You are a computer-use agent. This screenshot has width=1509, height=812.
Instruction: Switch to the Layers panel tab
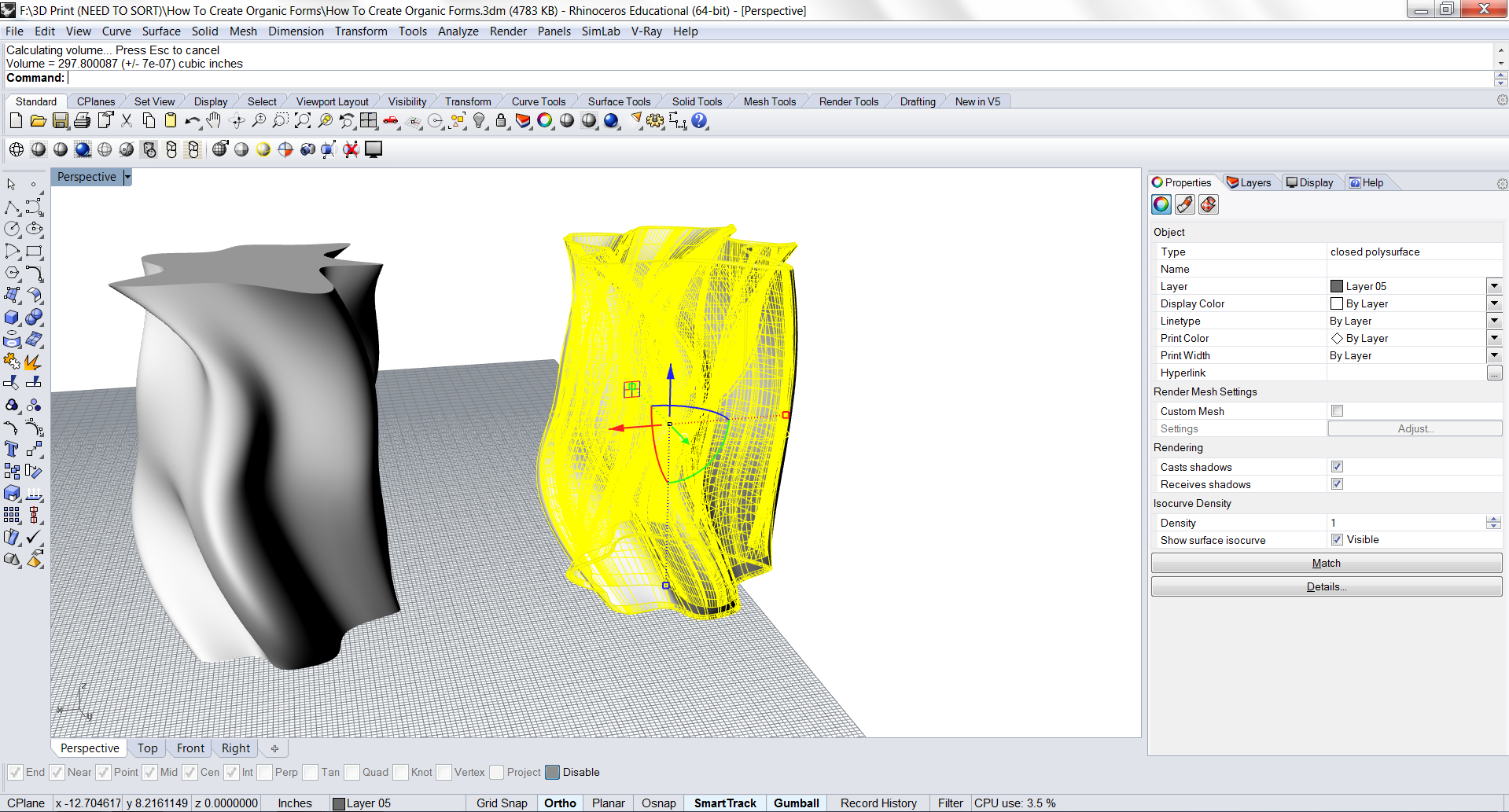click(1250, 182)
